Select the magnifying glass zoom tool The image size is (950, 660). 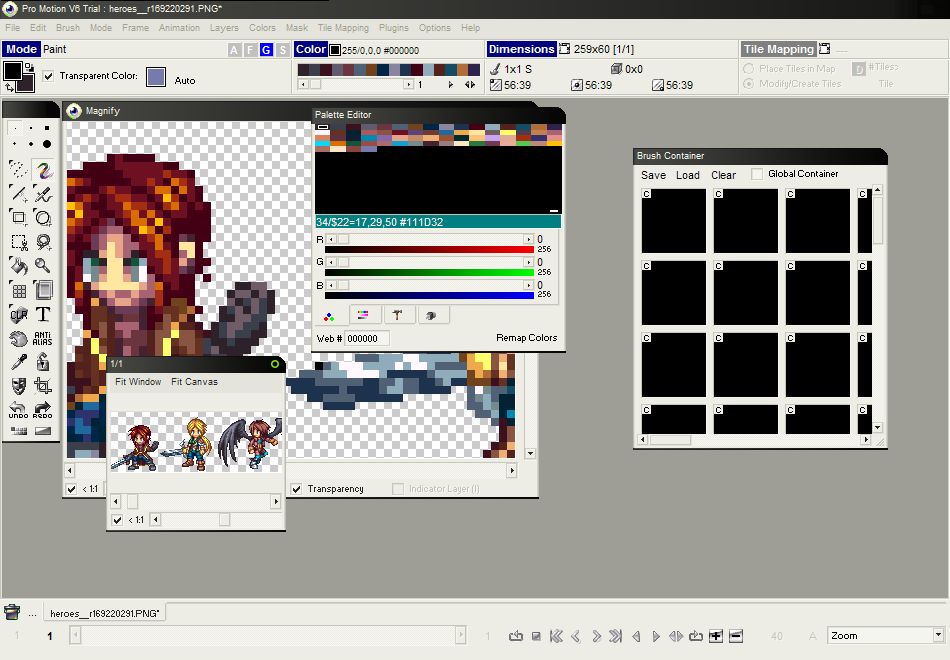tap(43, 266)
